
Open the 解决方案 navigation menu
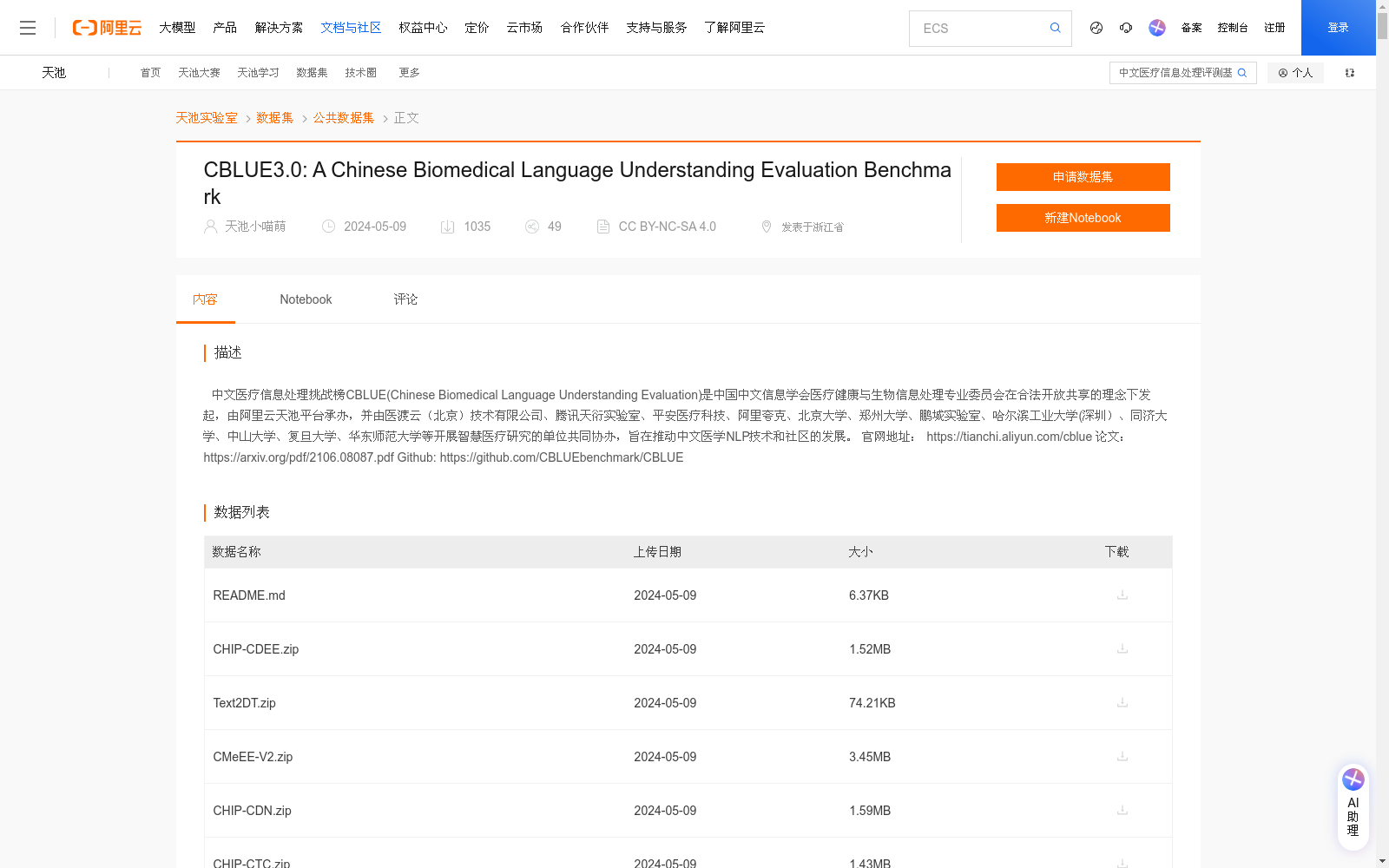[x=280, y=28]
